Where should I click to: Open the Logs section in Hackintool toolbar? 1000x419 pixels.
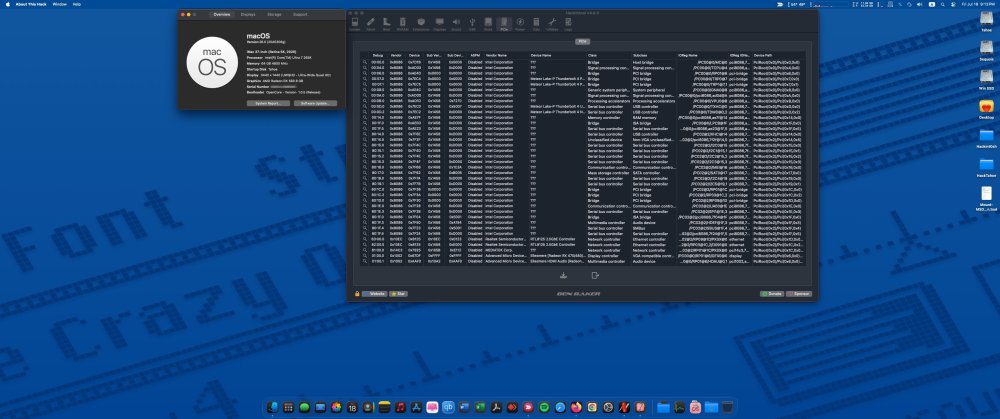[568, 24]
